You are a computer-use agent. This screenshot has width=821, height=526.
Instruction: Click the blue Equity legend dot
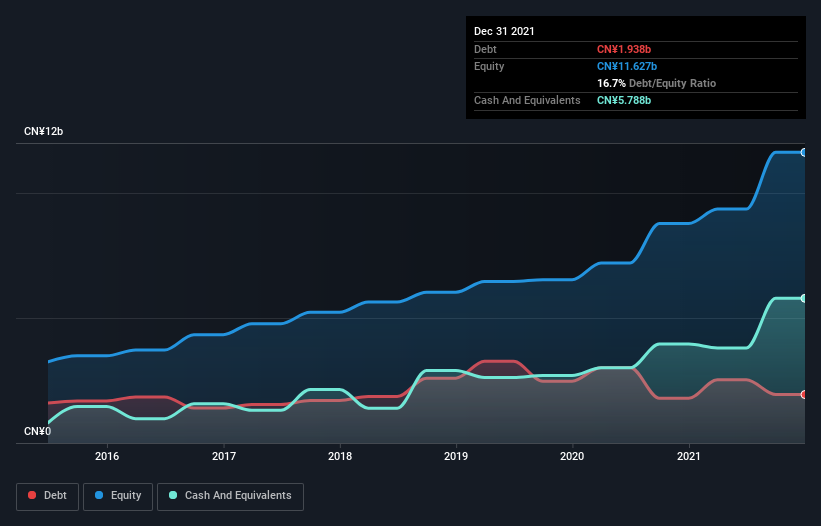99,495
